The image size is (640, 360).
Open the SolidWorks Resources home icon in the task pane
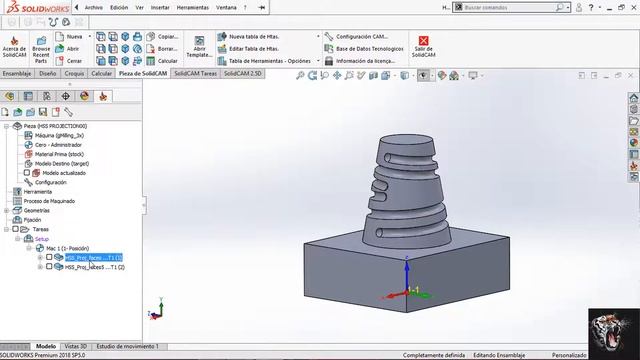(x=633, y=98)
